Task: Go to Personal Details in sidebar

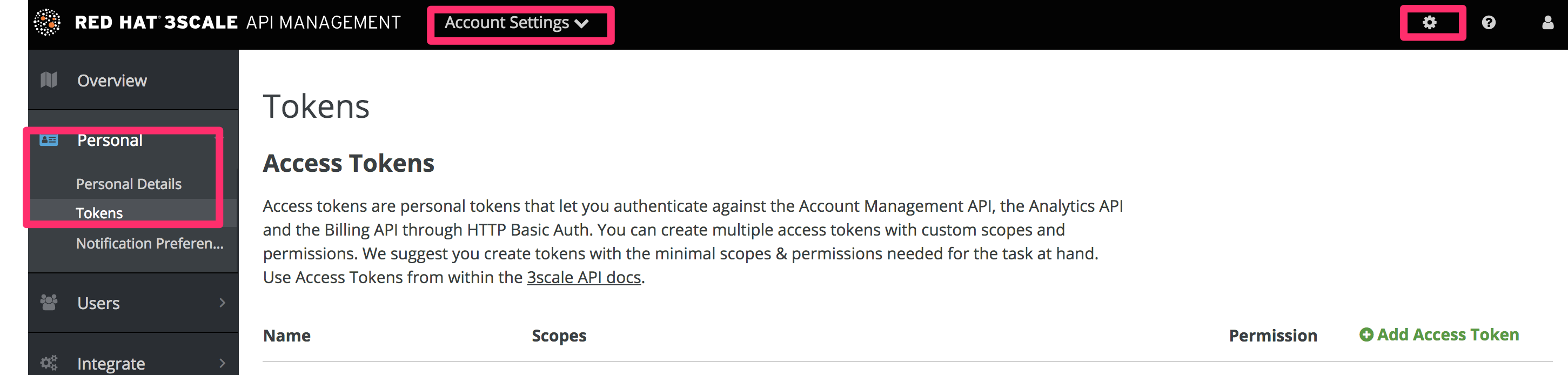Action: [129, 184]
